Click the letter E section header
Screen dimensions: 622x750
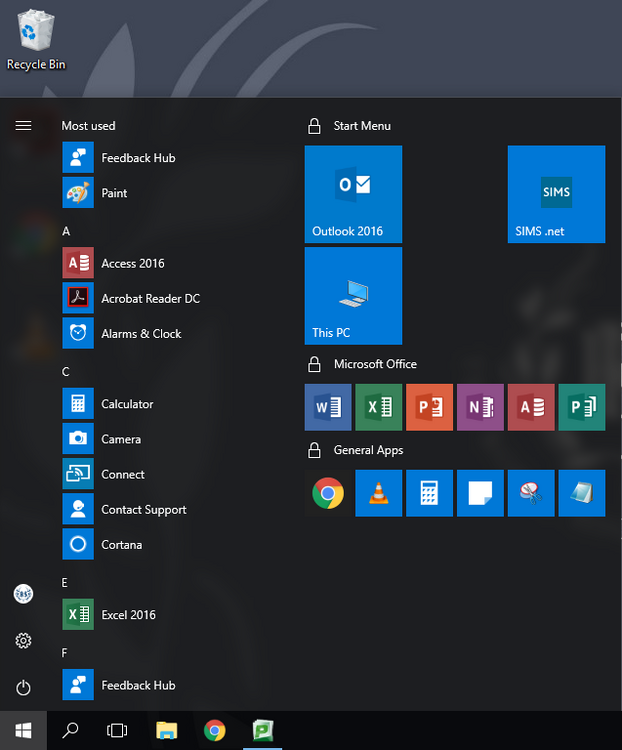click(65, 583)
